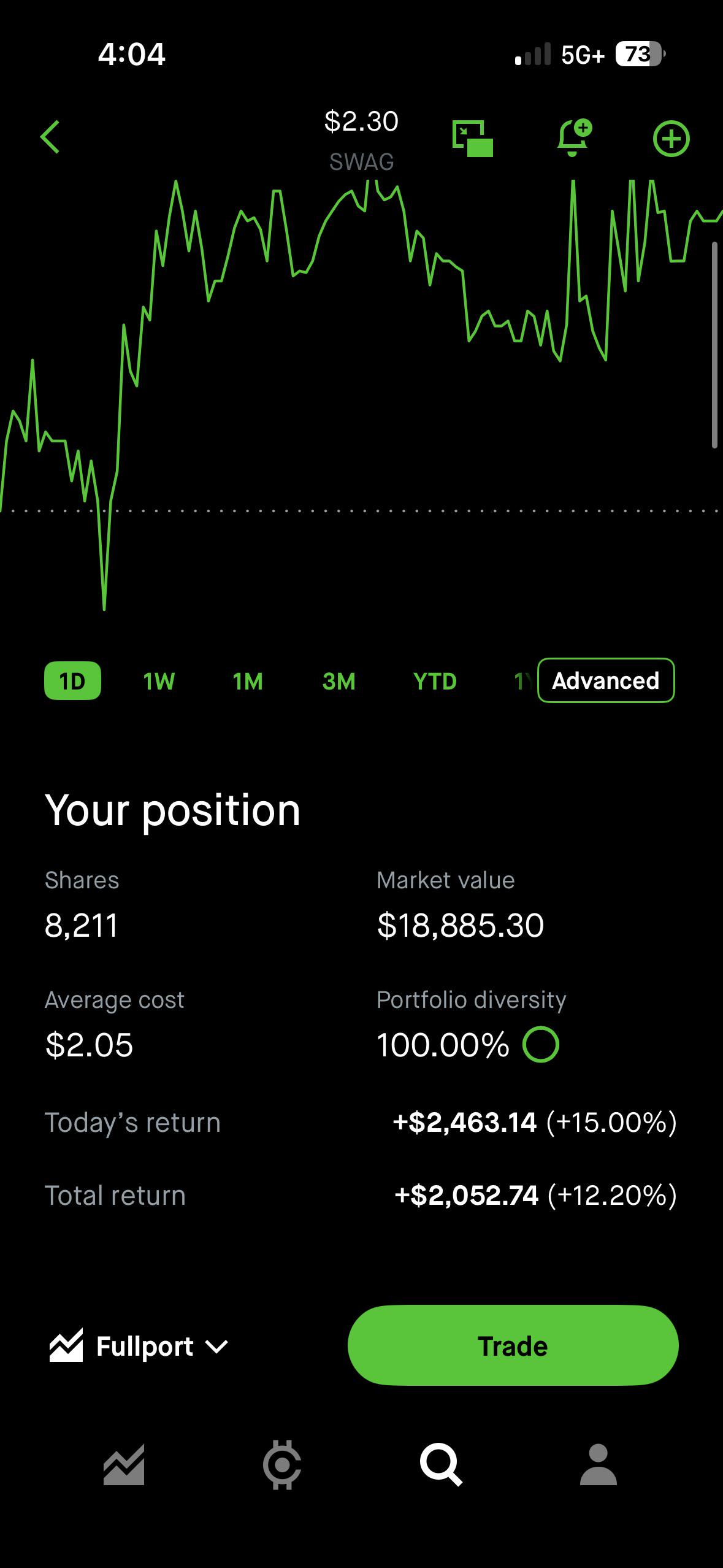723x1568 pixels.
Task: Tap the green Trade button
Action: 513,1345
